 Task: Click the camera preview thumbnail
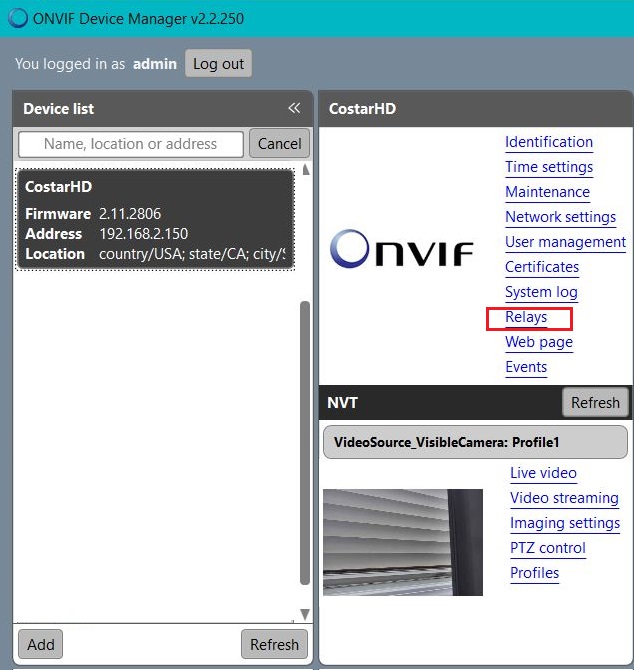point(403,542)
